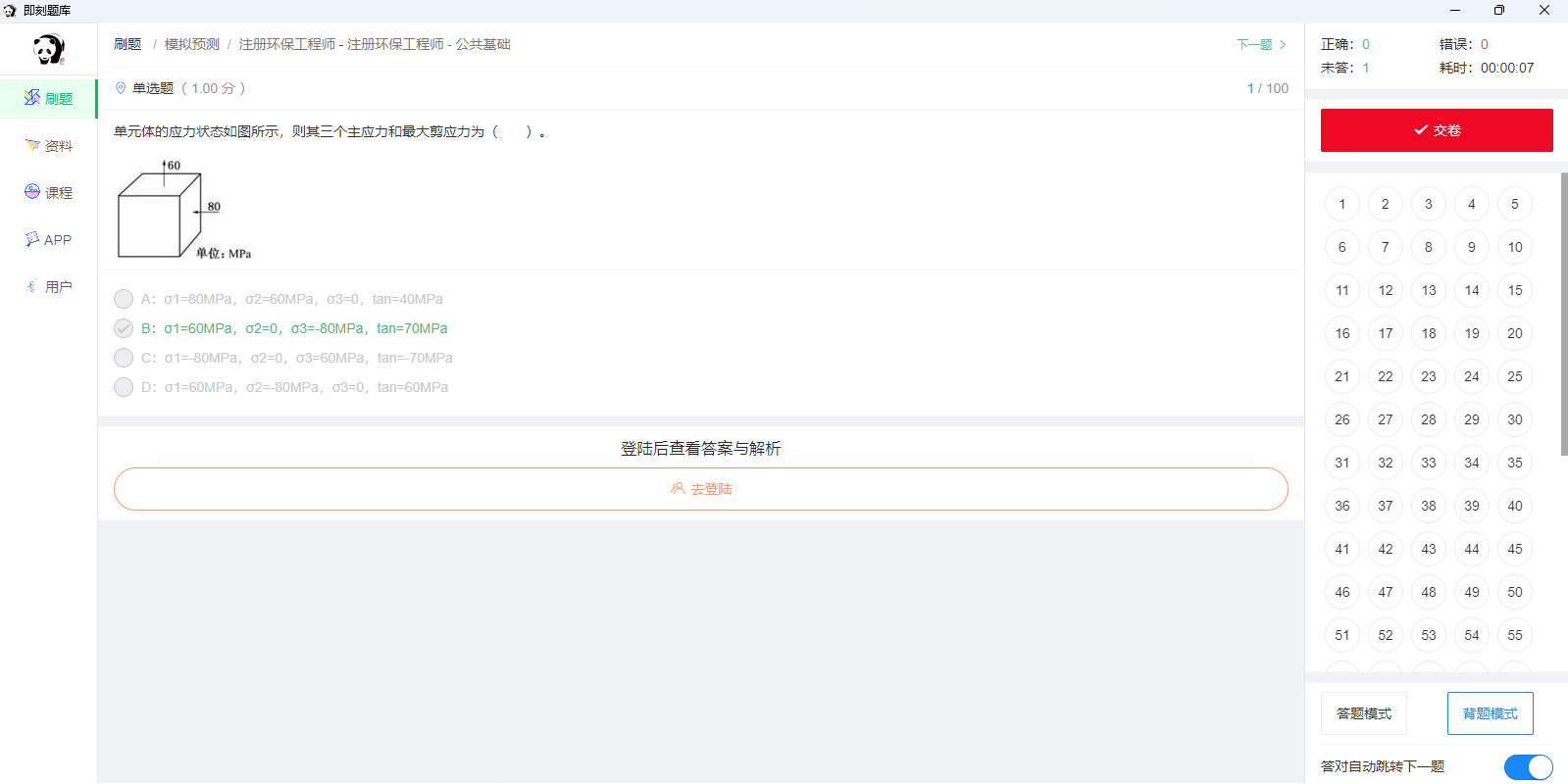Open the APP sidebar icon

tap(32, 239)
